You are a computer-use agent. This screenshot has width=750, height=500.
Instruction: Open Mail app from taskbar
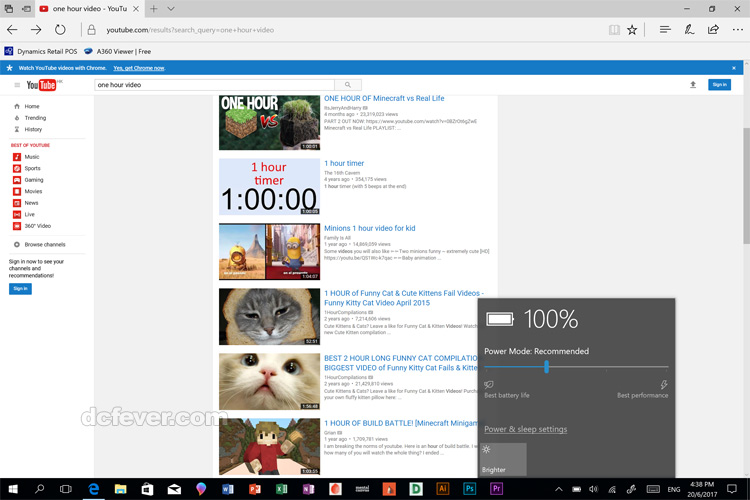coord(174,489)
